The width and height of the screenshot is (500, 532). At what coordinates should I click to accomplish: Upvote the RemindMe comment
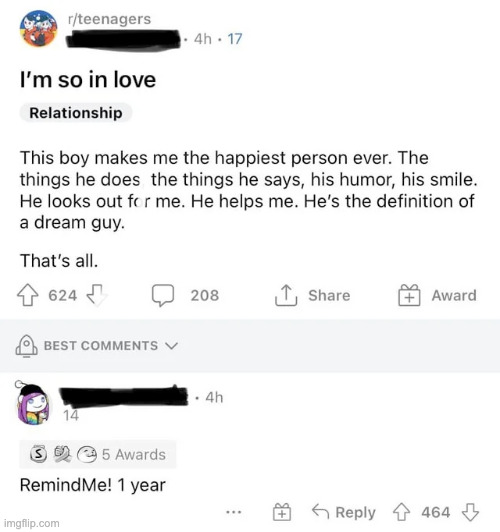click(402, 512)
